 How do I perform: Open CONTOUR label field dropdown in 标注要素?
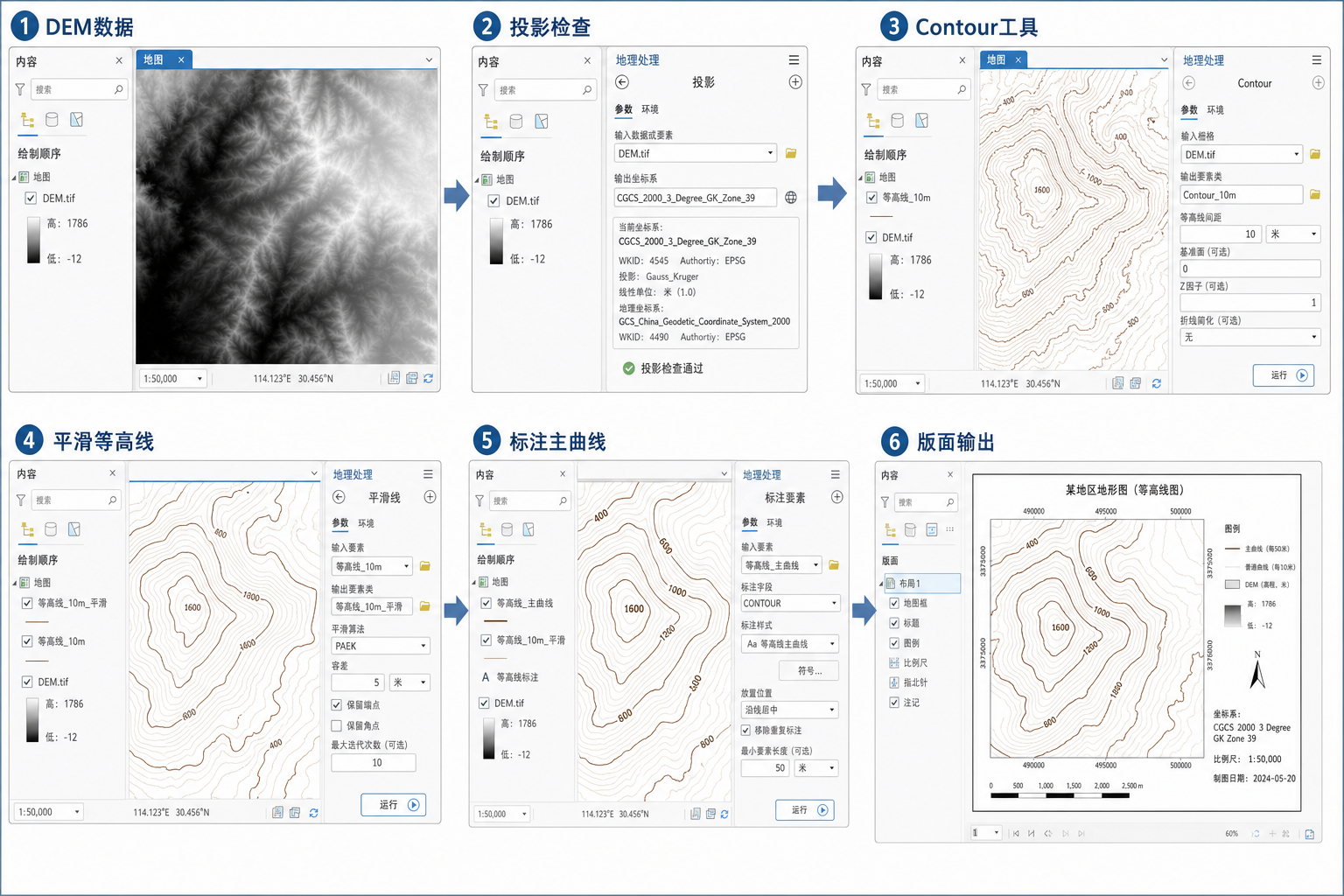(x=791, y=603)
